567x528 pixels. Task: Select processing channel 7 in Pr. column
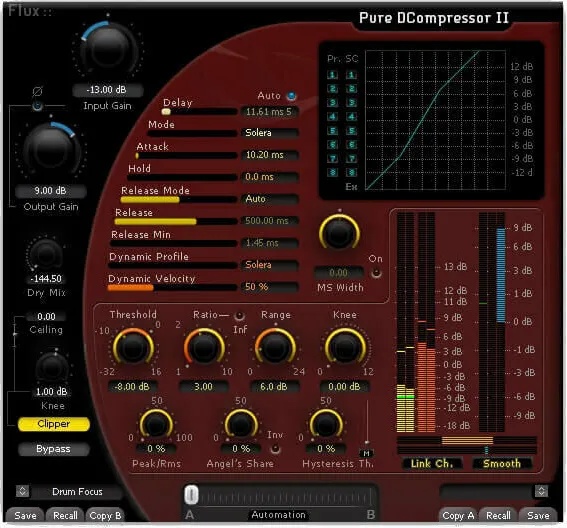click(332, 158)
